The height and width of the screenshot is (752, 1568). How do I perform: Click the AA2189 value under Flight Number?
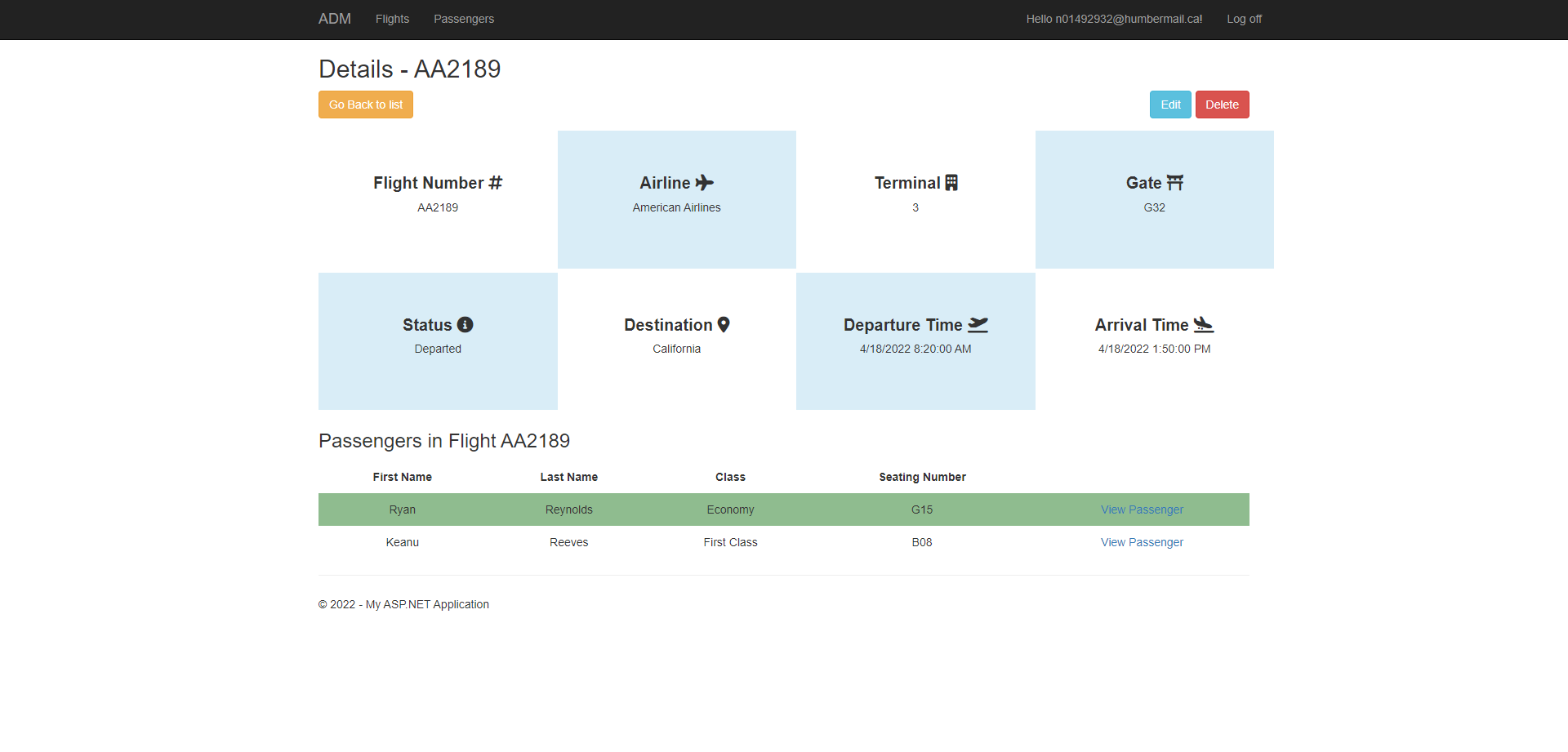438,207
